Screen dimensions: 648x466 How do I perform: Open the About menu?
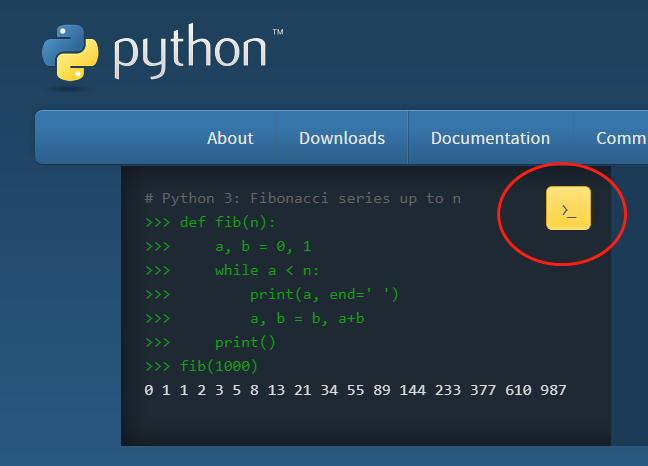point(230,138)
